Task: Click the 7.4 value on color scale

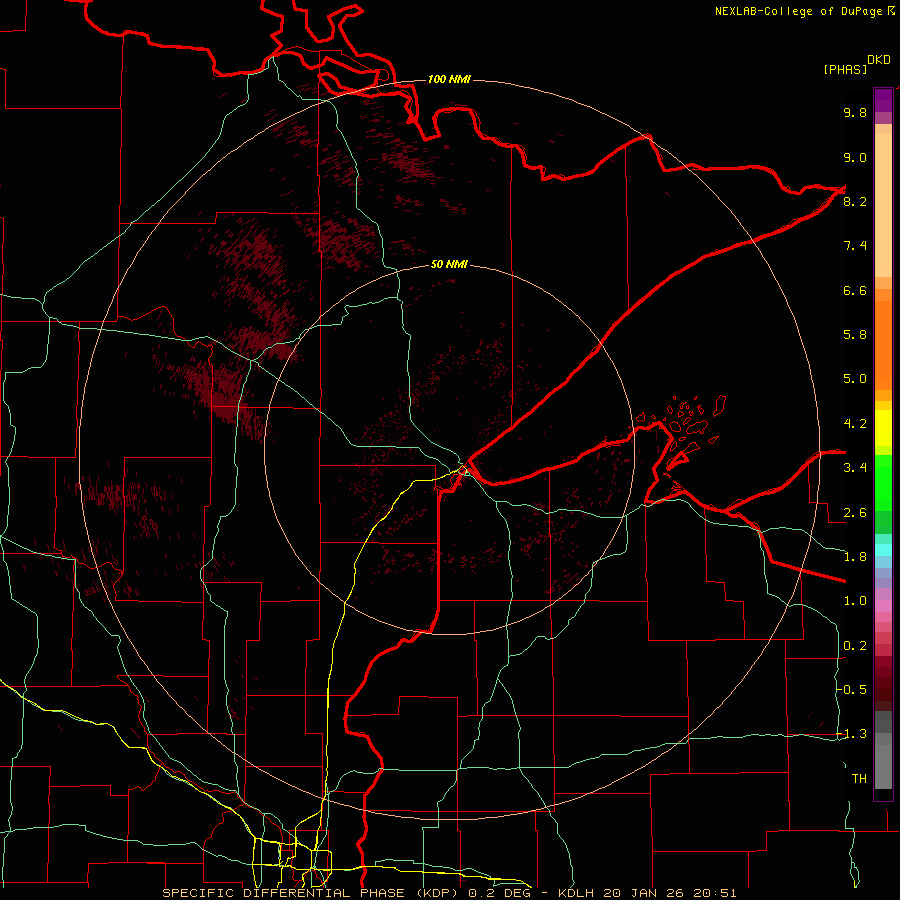Action: [855, 246]
